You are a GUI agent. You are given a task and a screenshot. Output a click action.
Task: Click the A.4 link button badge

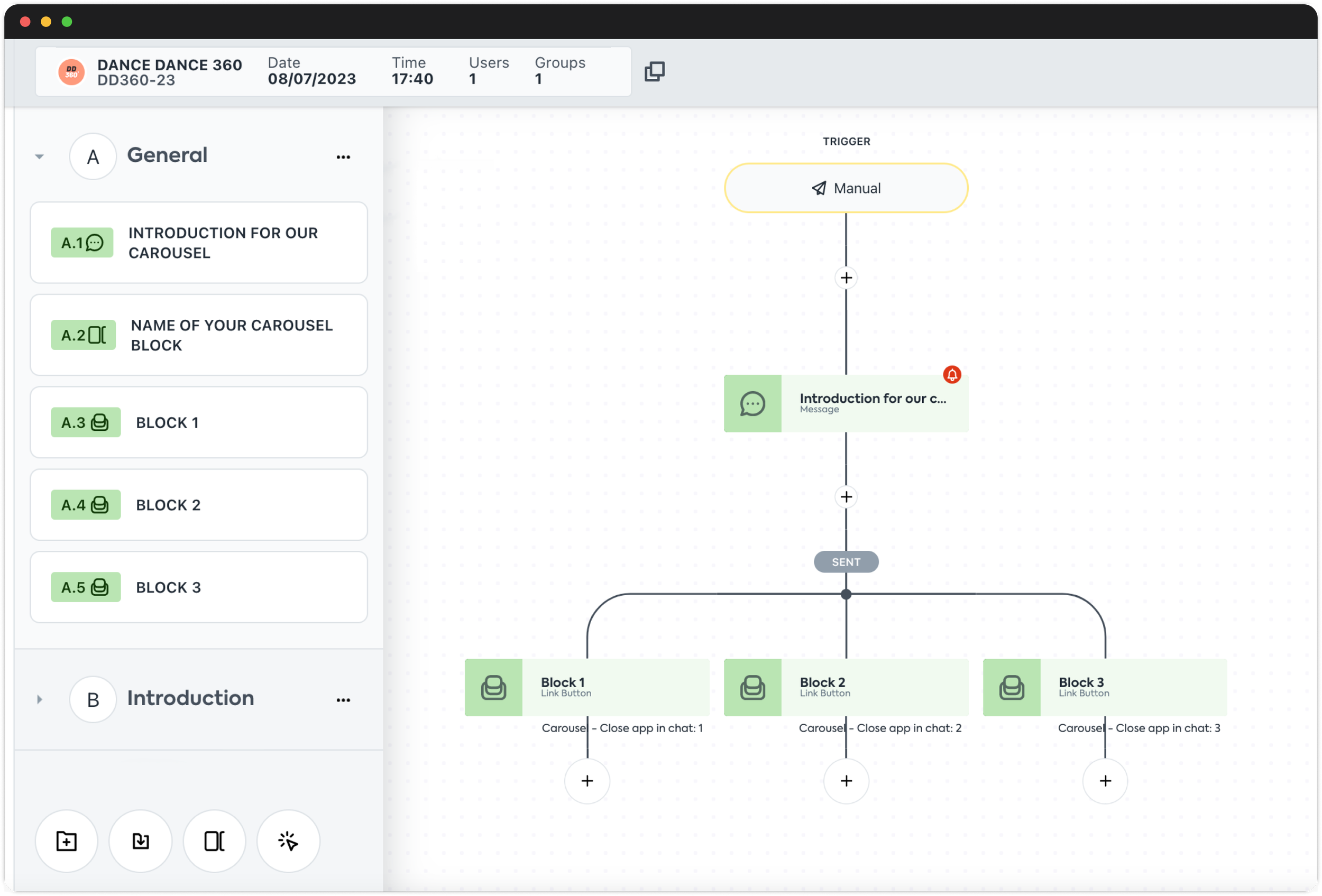(x=85, y=505)
